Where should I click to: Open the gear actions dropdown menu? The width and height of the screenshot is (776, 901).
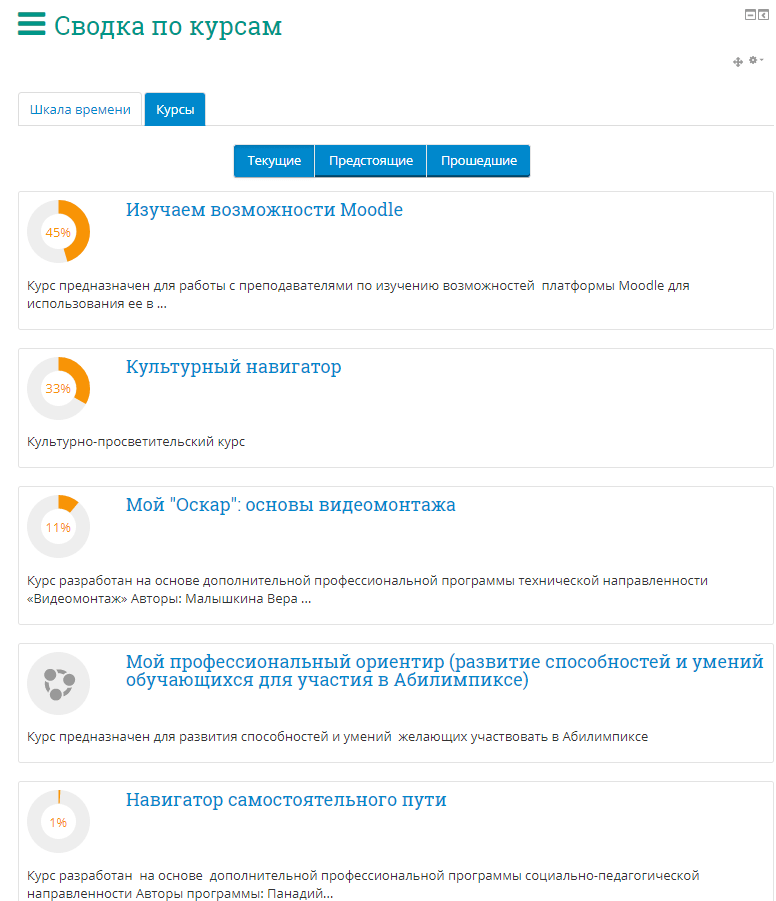756,61
